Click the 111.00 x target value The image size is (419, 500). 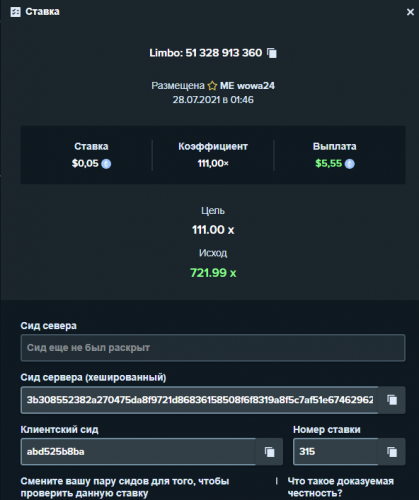point(213,230)
